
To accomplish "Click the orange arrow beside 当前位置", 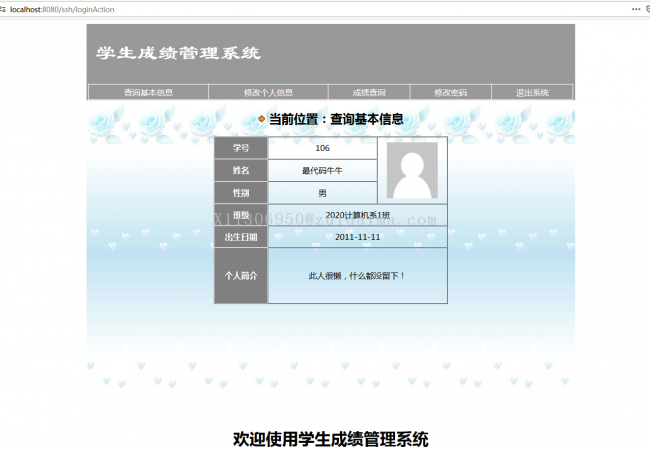I will [x=262, y=119].
